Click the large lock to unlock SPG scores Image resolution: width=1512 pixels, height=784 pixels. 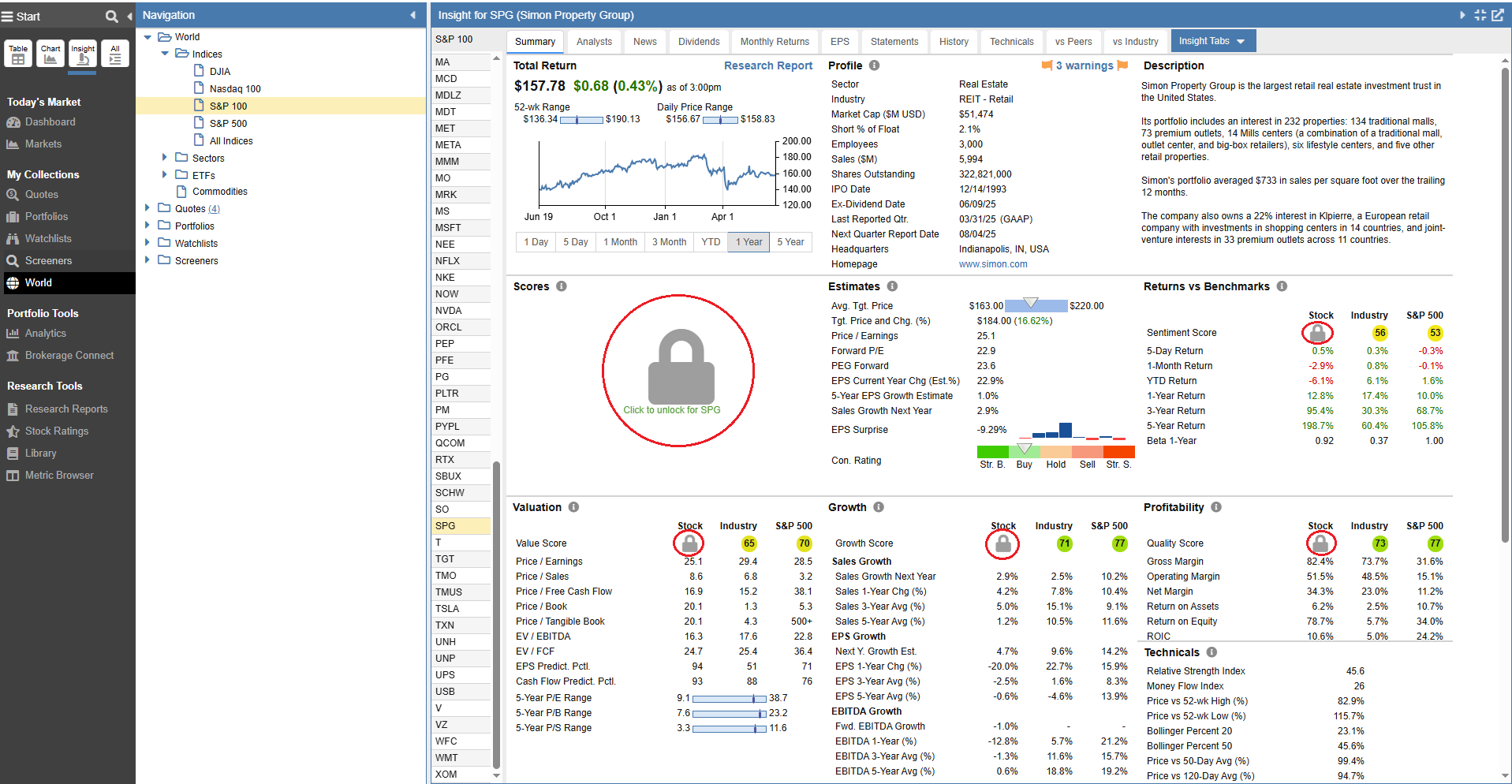coord(680,369)
